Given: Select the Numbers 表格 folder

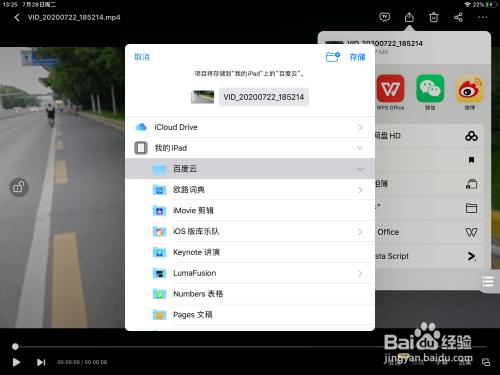Looking at the screenshot, I should [250, 294].
